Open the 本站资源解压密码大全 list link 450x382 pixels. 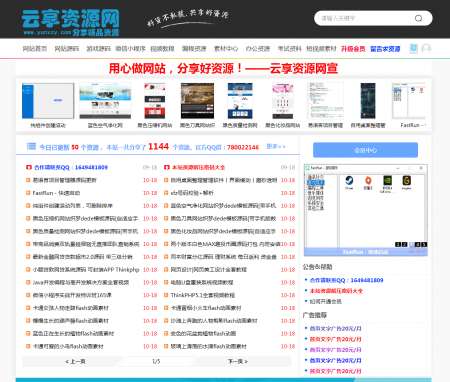tap(198, 167)
